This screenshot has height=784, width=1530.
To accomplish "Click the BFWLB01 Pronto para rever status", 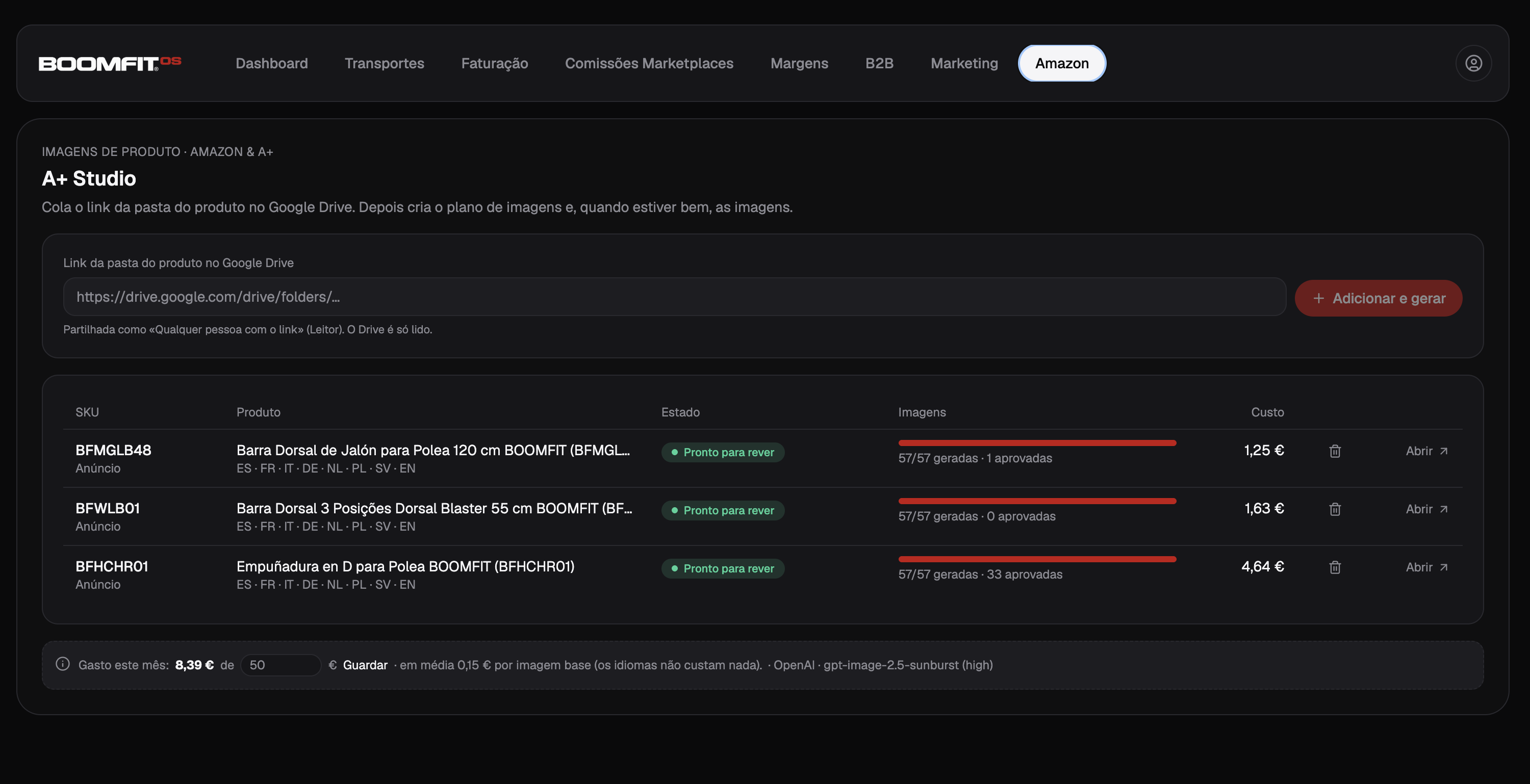I will point(723,510).
